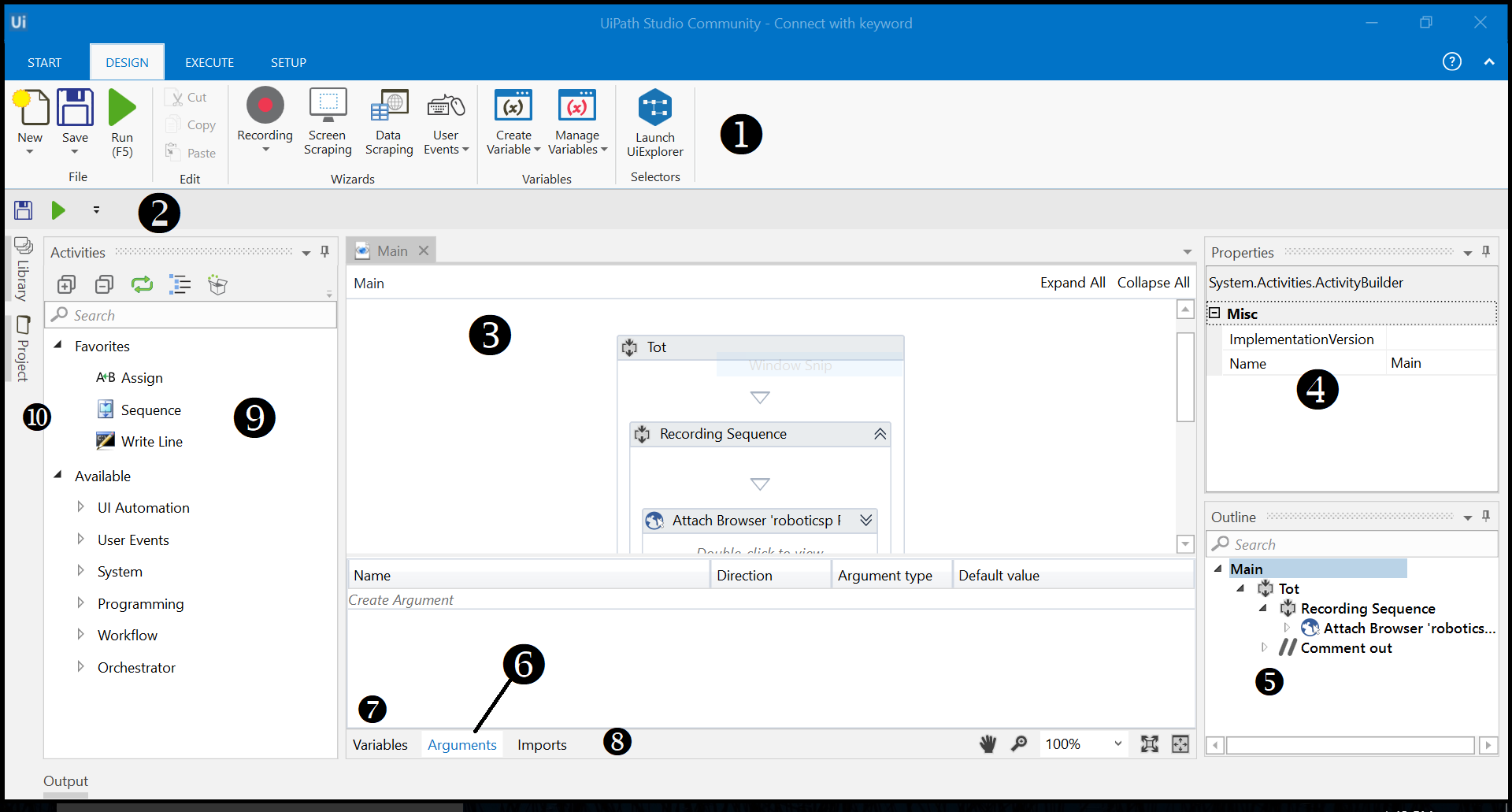This screenshot has height=812, width=1512.
Task: Start the Recording wizard
Action: click(x=265, y=106)
